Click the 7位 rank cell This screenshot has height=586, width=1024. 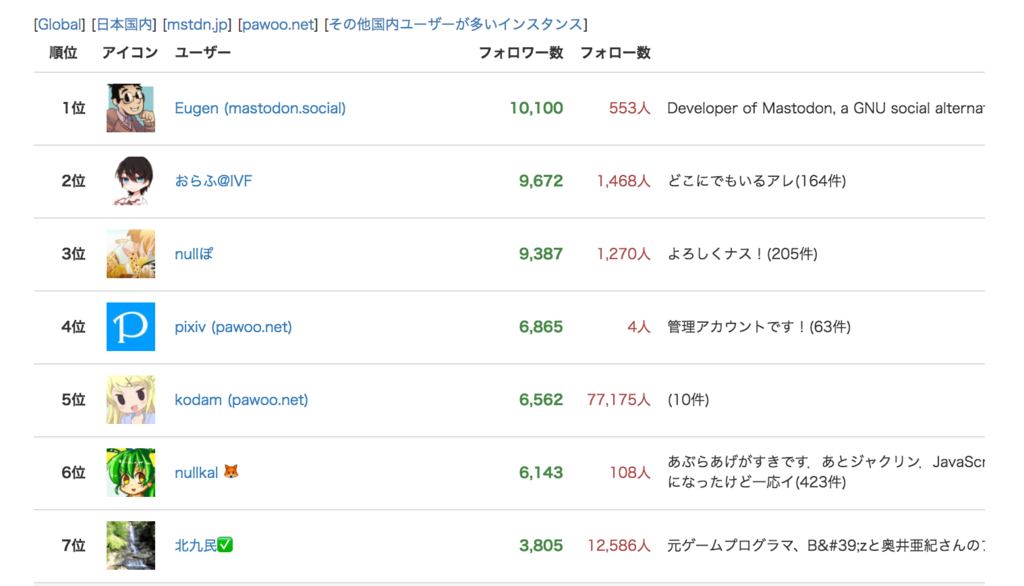coord(74,545)
